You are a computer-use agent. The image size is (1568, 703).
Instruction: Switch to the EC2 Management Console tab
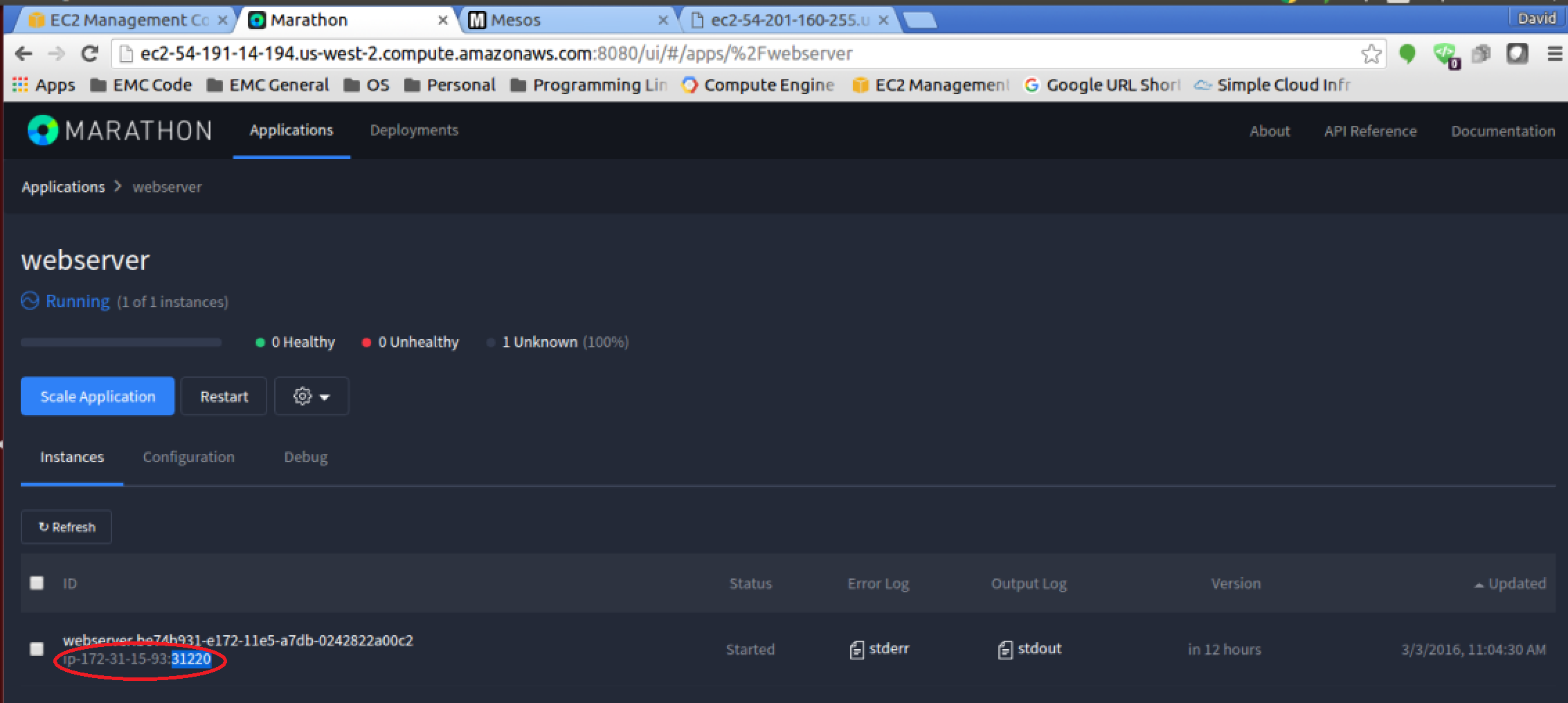tap(125, 20)
